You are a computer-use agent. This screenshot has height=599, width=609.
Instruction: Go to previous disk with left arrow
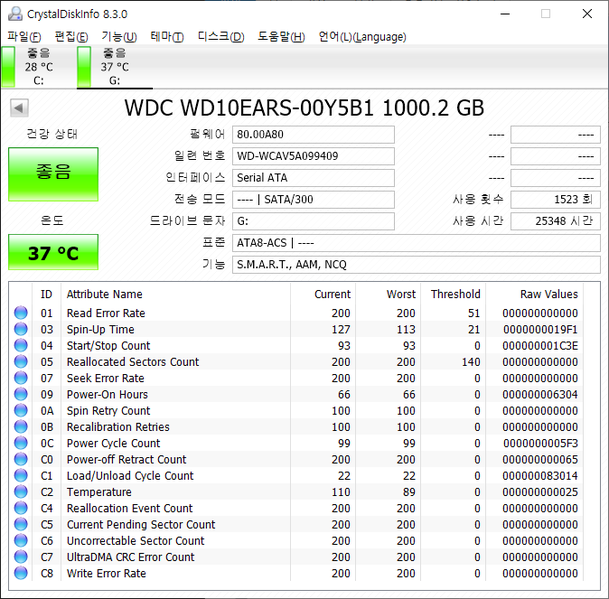tap(19, 108)
